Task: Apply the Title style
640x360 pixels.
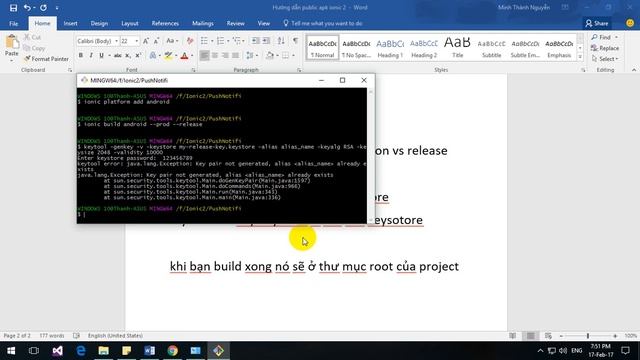Action: (458, 48)
